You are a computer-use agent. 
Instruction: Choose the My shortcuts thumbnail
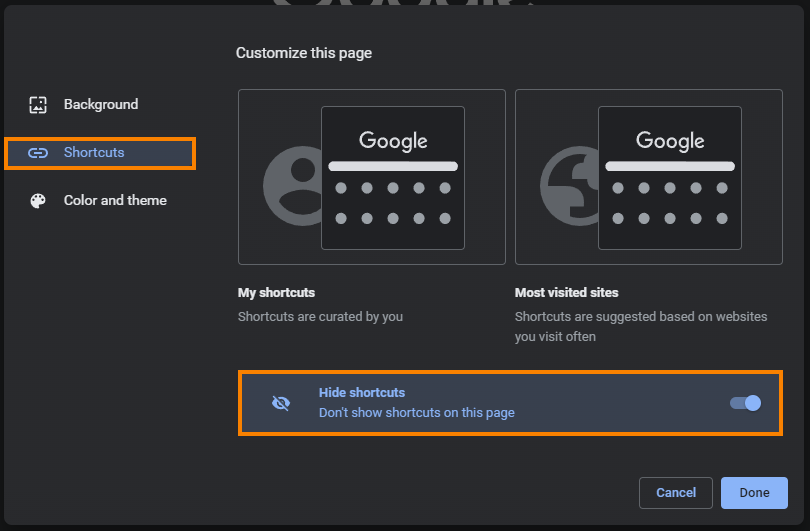[372, 177]
